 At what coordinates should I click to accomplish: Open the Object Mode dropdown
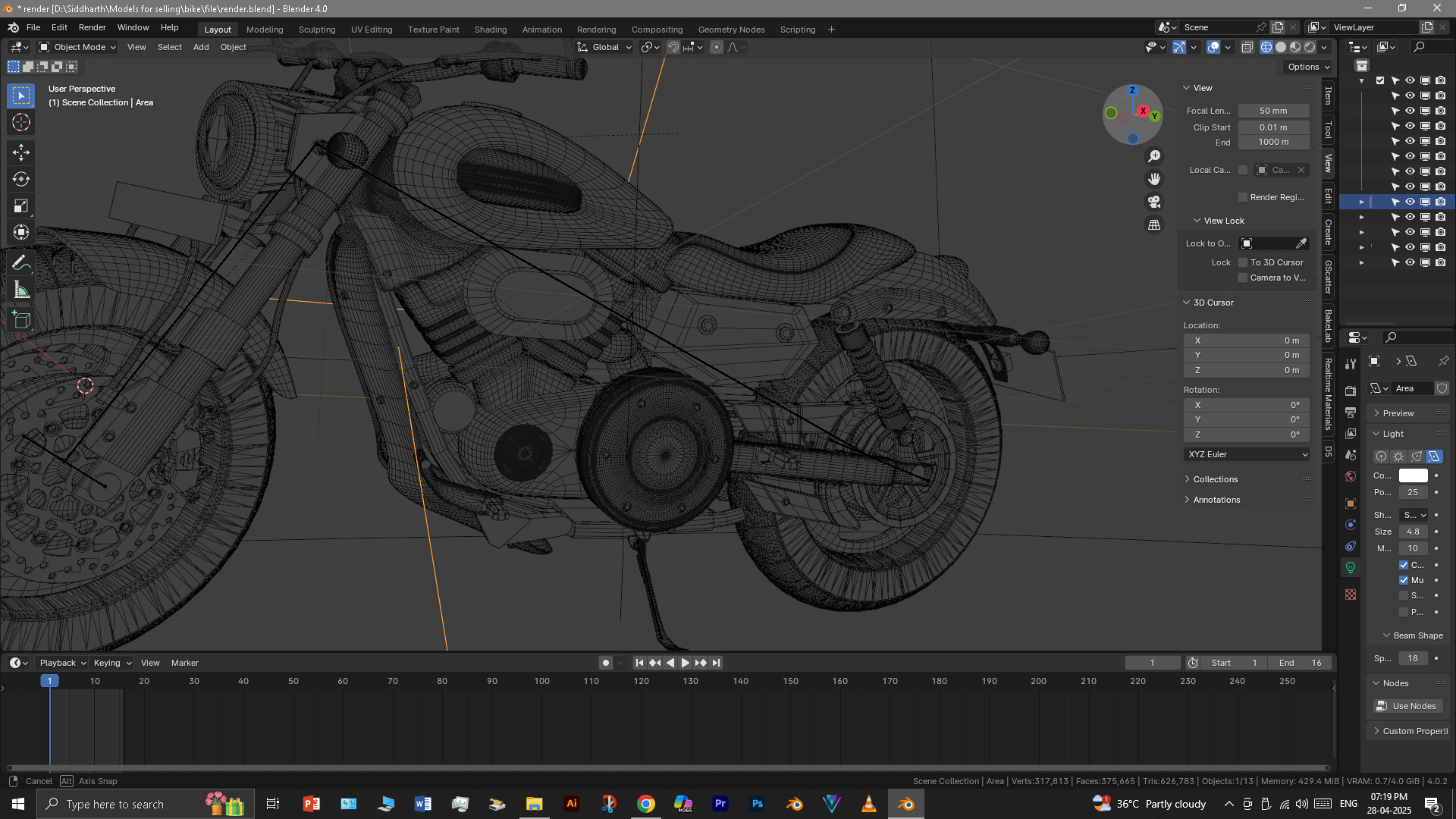(77, 47)
